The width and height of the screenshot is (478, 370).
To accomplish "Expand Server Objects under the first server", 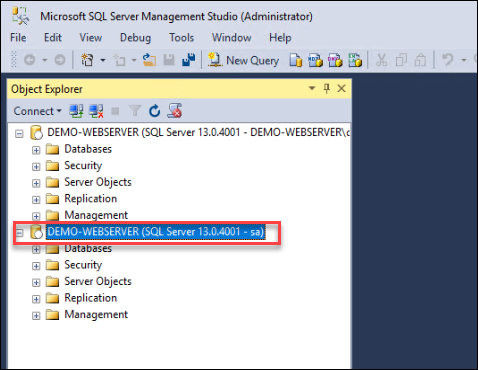I will click(x=36, y=183).
